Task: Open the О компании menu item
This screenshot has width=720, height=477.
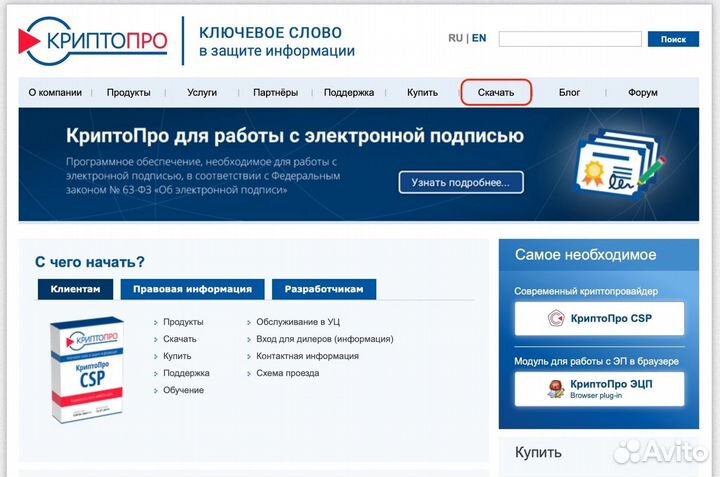Action: click(55, 92)
